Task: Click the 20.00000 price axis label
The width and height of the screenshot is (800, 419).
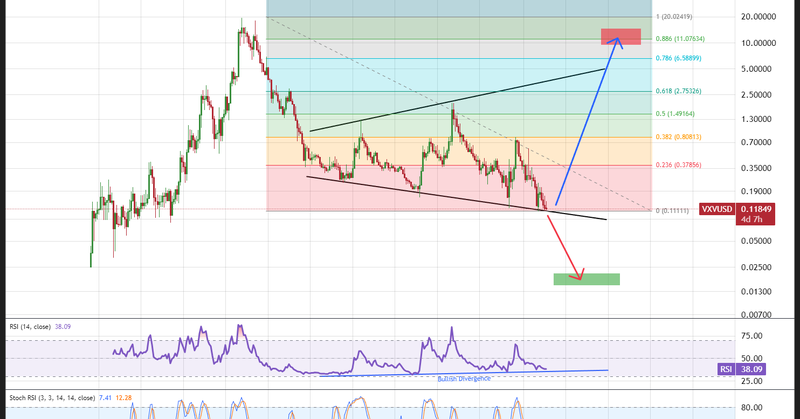Action: point(758,17)
